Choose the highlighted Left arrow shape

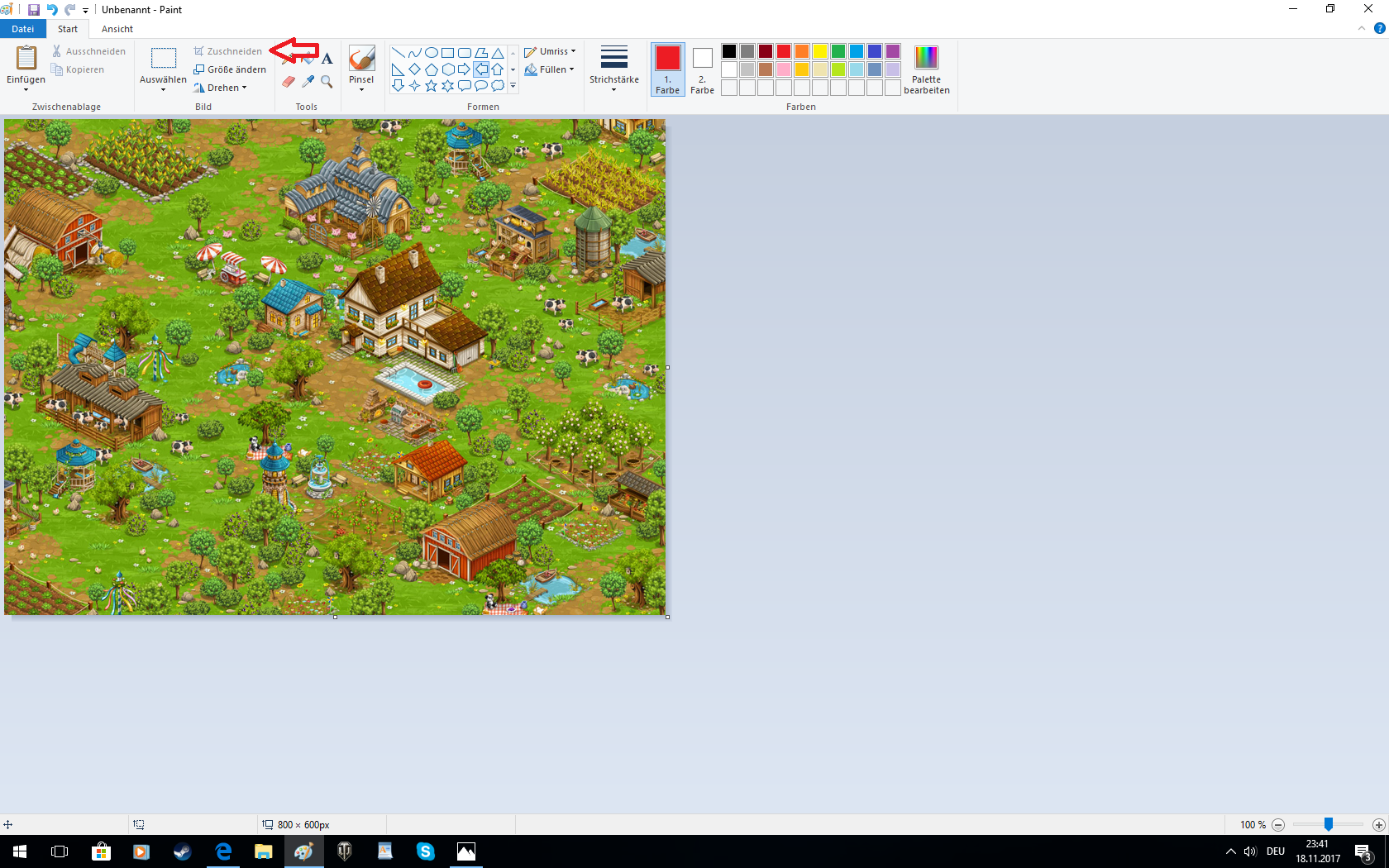pos(481,69)
